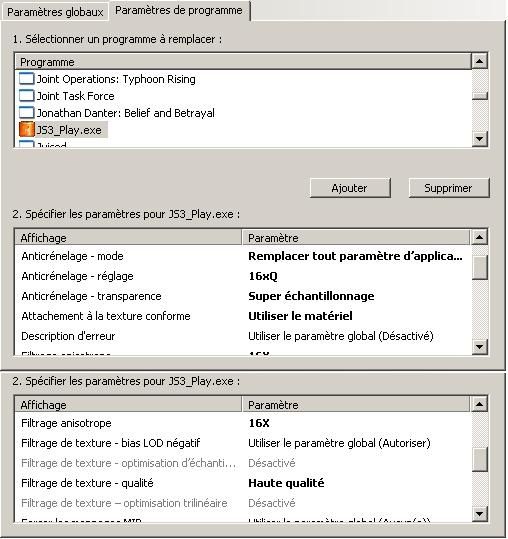Click the up arrow of first settings list

pyautogui.click(x=479, y=237)
